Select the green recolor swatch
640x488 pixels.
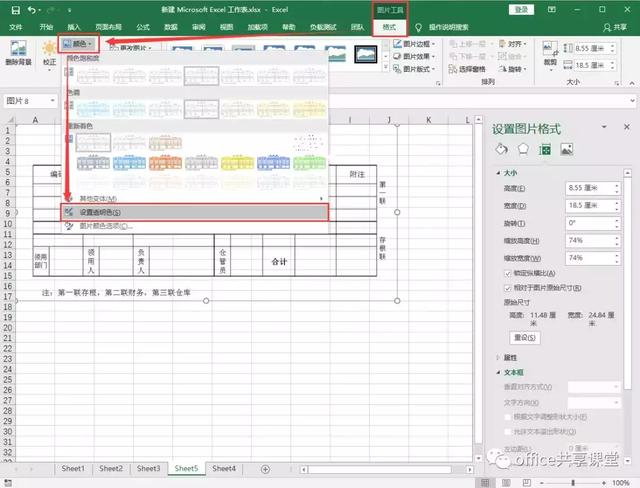coord(309,163)
